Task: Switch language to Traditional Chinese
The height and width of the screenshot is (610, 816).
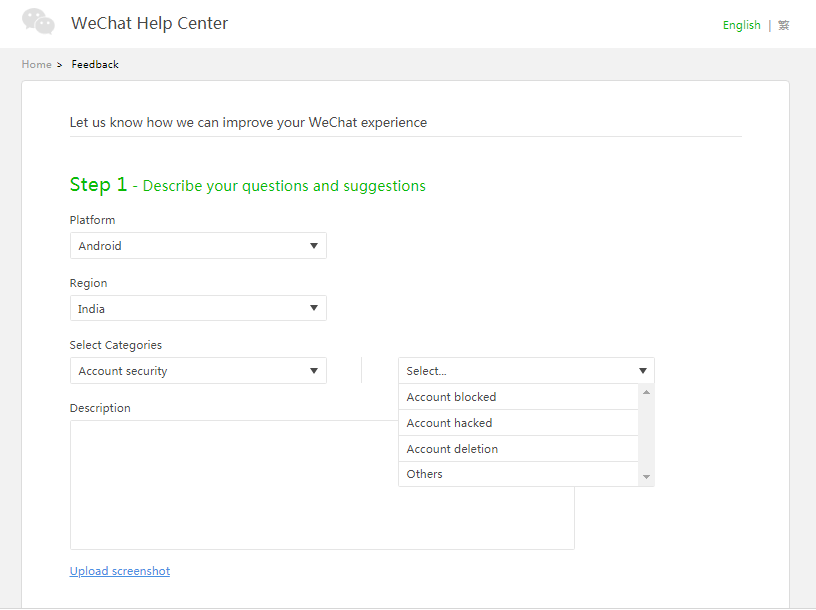Action: (783, 25)
